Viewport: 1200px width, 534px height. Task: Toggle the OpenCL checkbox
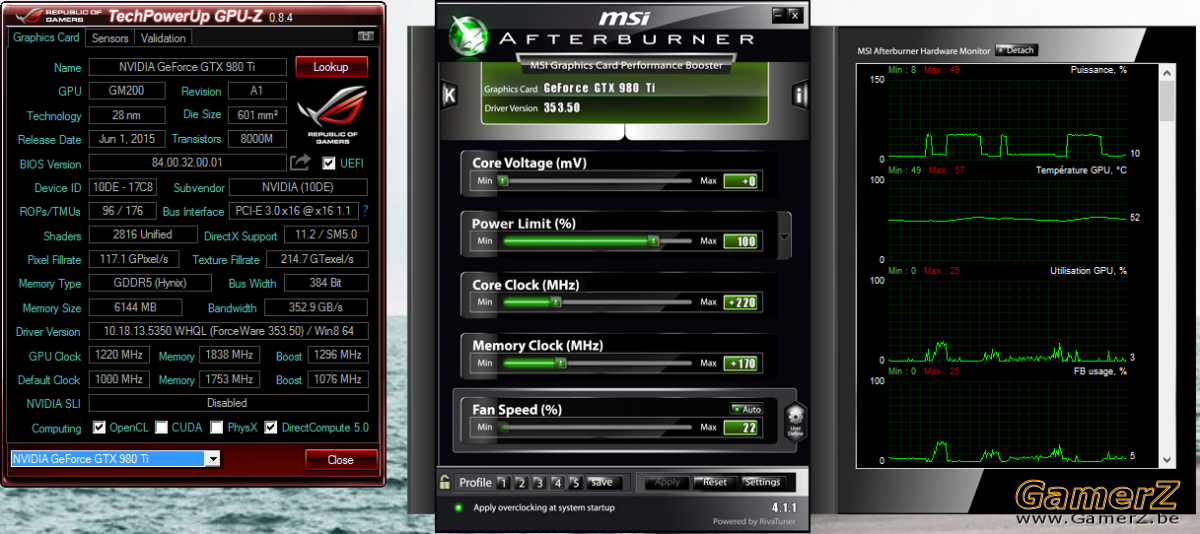[x=99, y=427]
